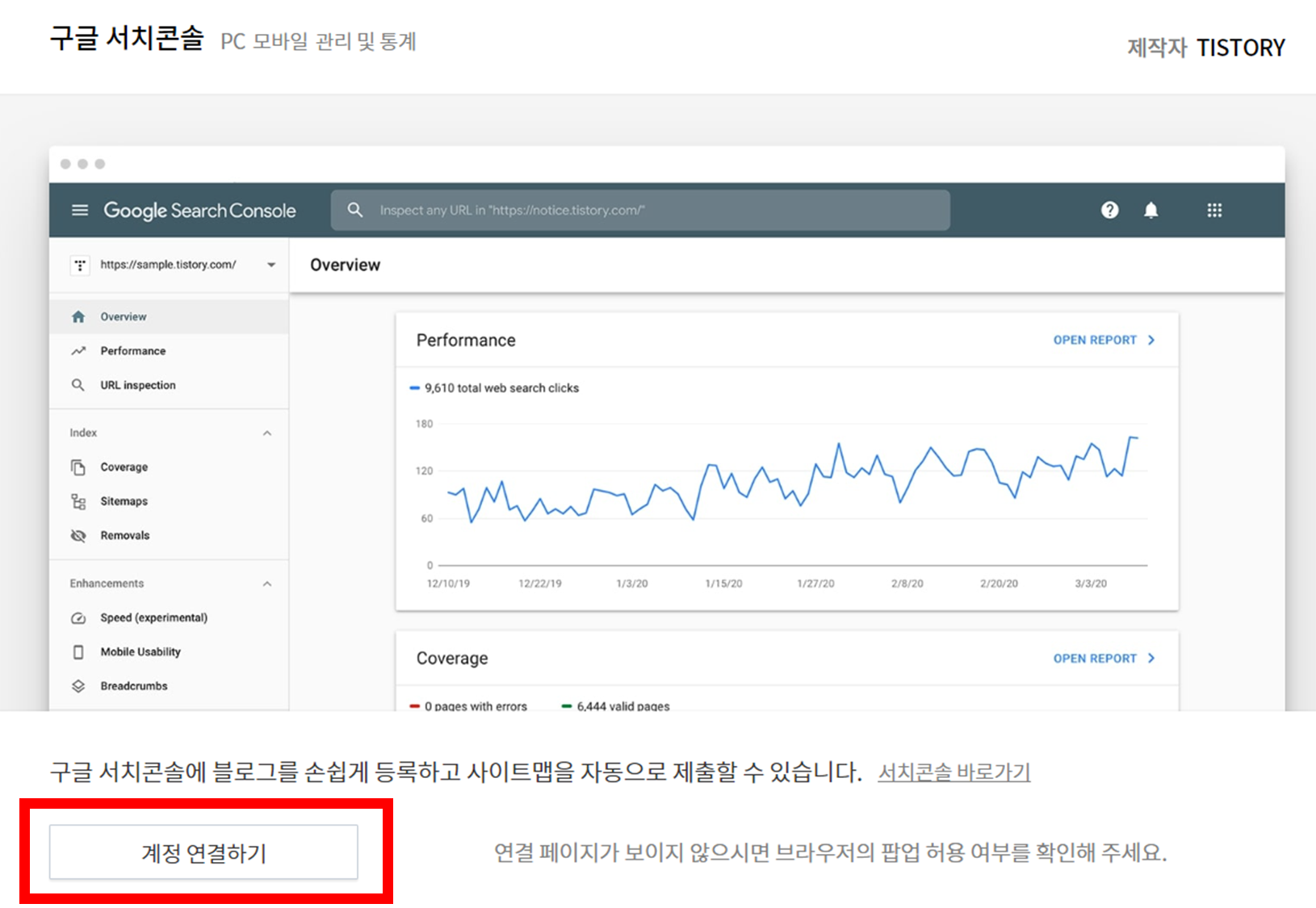The width and height of the screenshot is (1316, 908).
Task: Click the Performance card chevron arrow
Action: click(1151, 340)
